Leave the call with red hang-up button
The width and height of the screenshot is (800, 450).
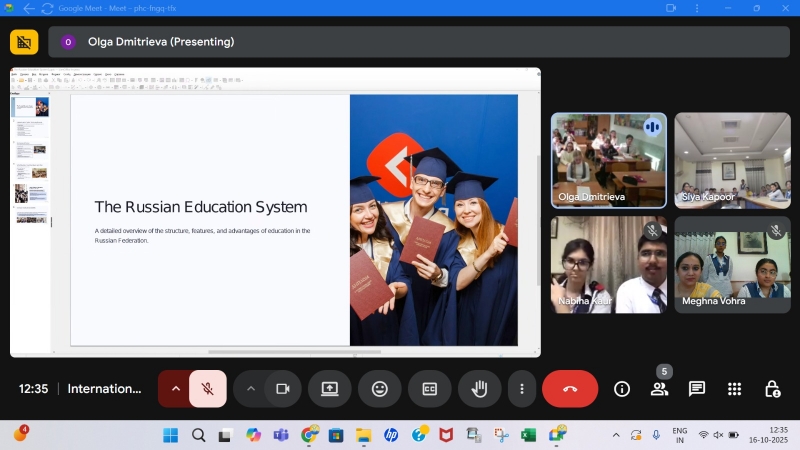[x=570, y=389]
